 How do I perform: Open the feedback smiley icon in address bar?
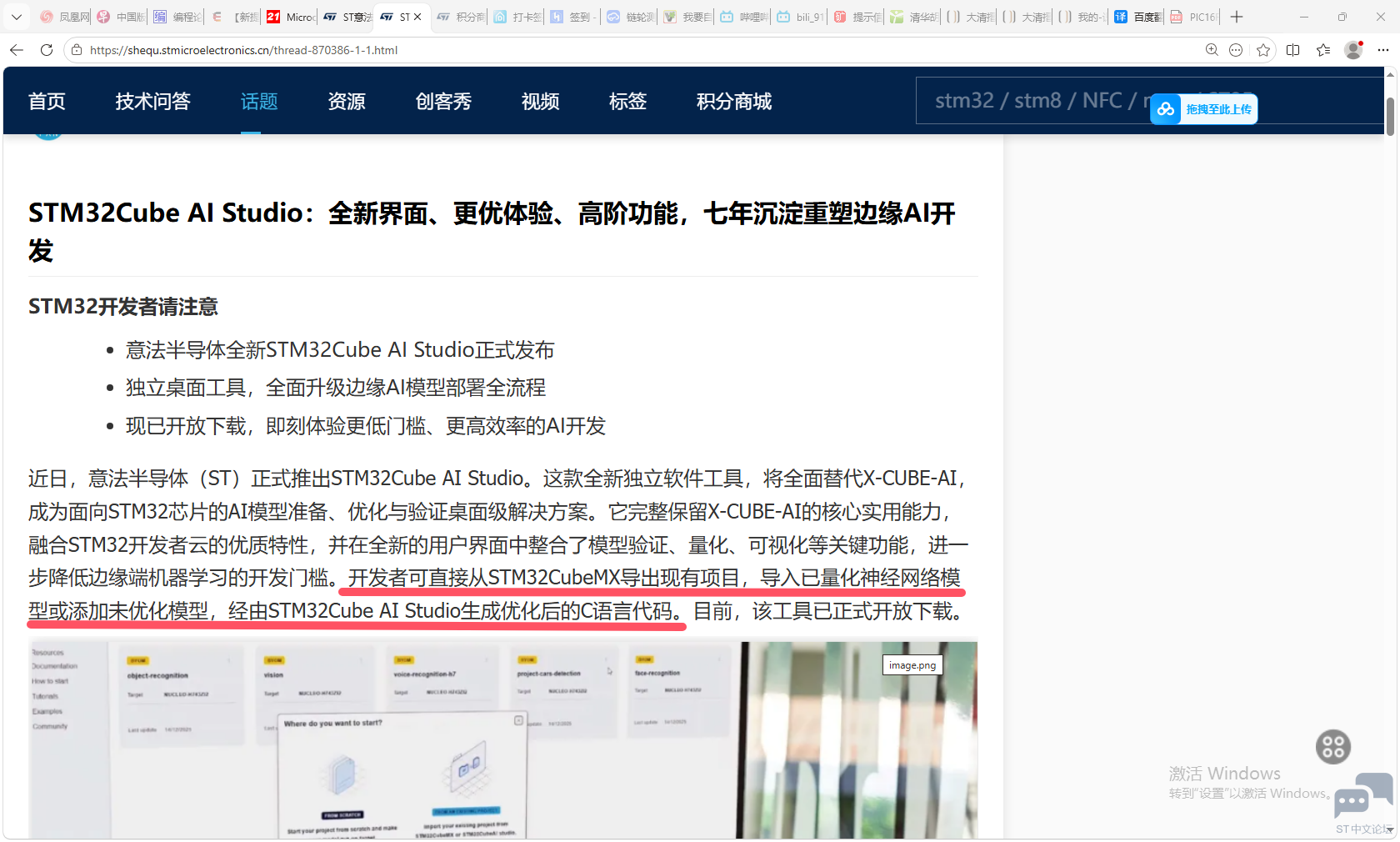1236,50
